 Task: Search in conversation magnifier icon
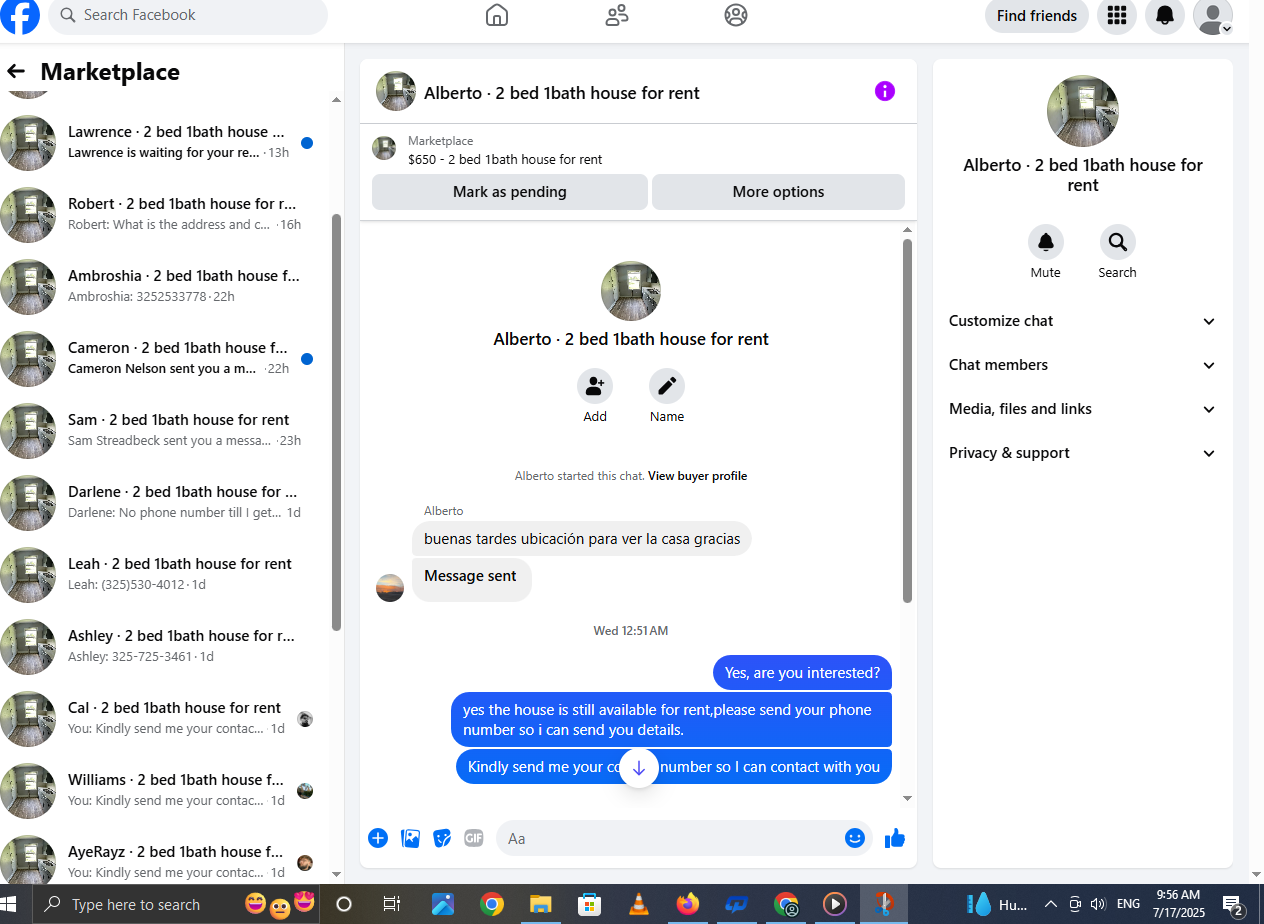tap(1118, 242)
